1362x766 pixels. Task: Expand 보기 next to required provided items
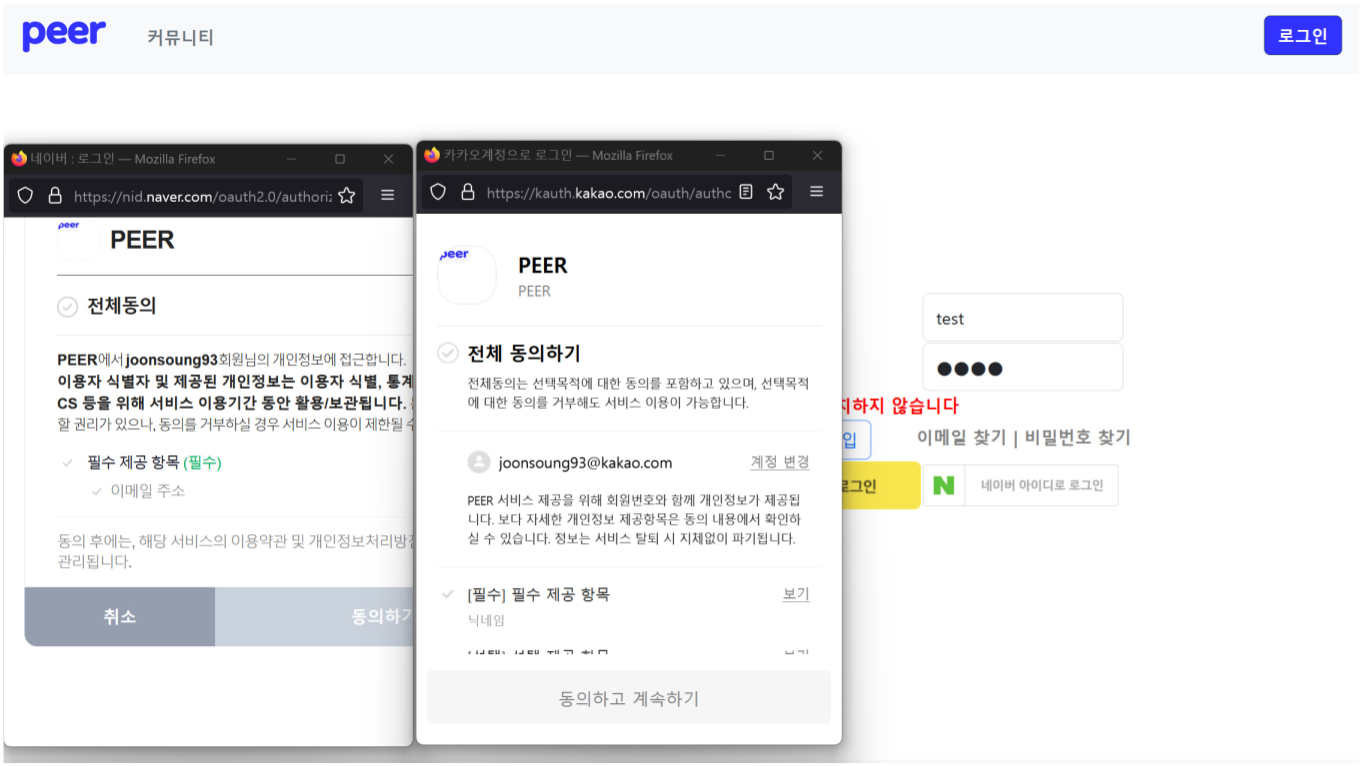(x=795, y=593)
